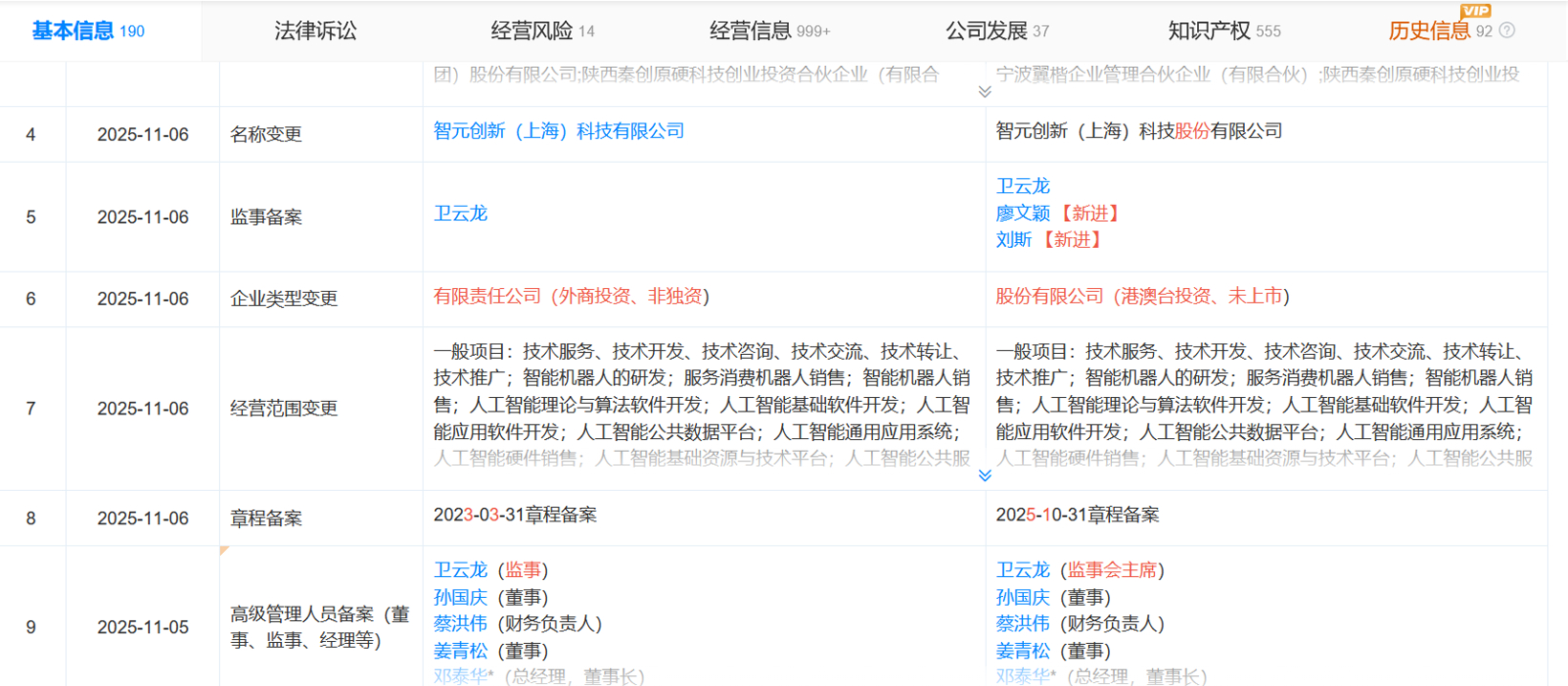The image size is (1568, 686).
Task: Go to the 经营风险 tab
Action: pos(542,31)
